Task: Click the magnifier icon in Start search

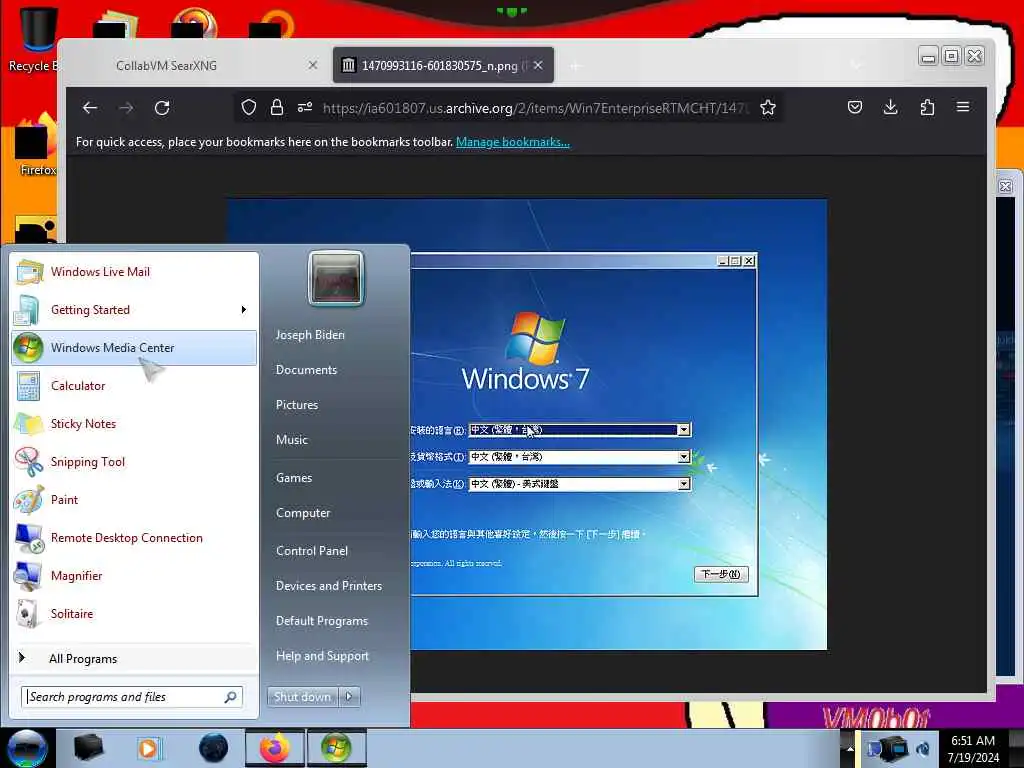Action: tap(231, 697)
